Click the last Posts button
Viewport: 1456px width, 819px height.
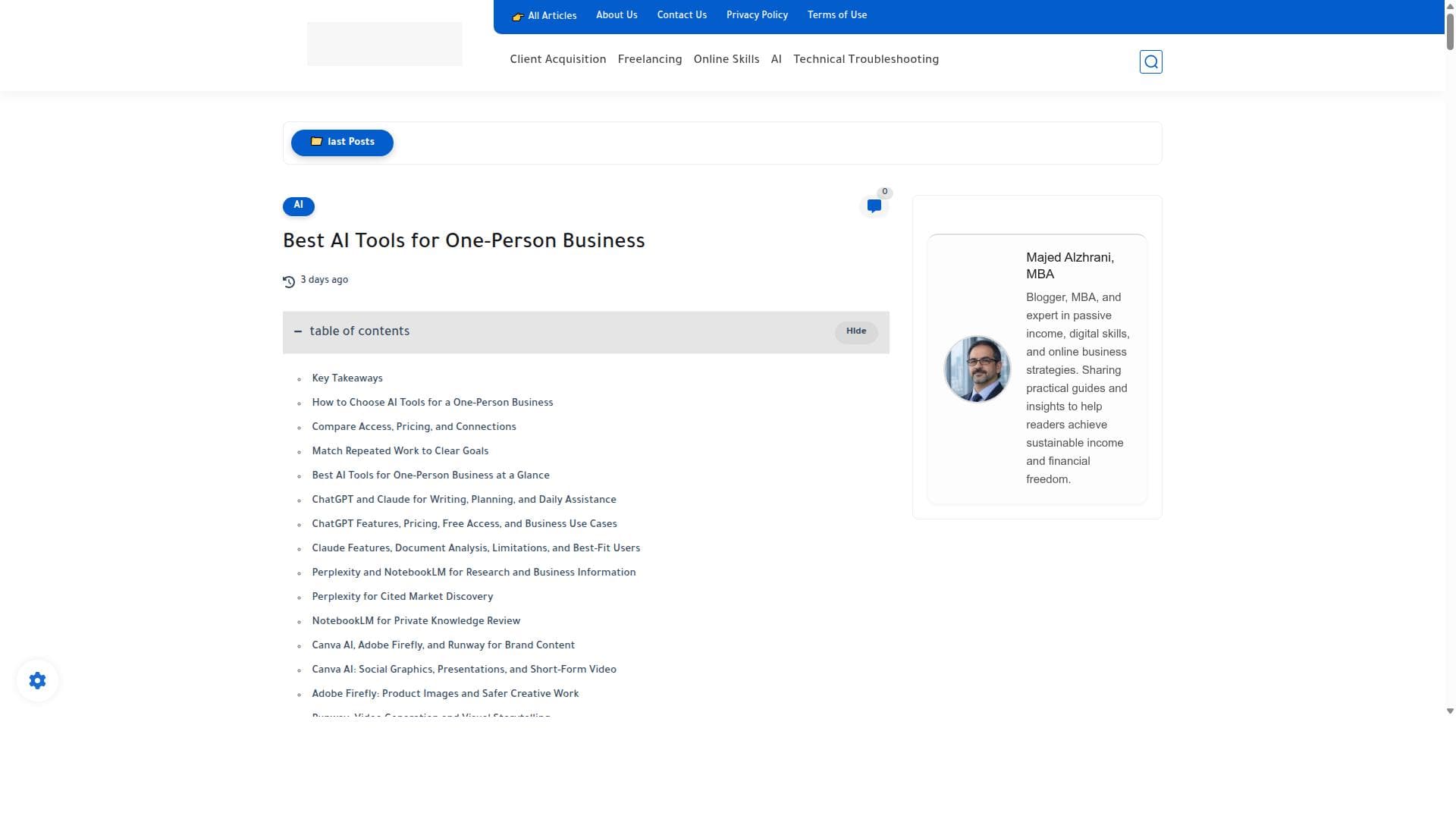click(342, 143)
